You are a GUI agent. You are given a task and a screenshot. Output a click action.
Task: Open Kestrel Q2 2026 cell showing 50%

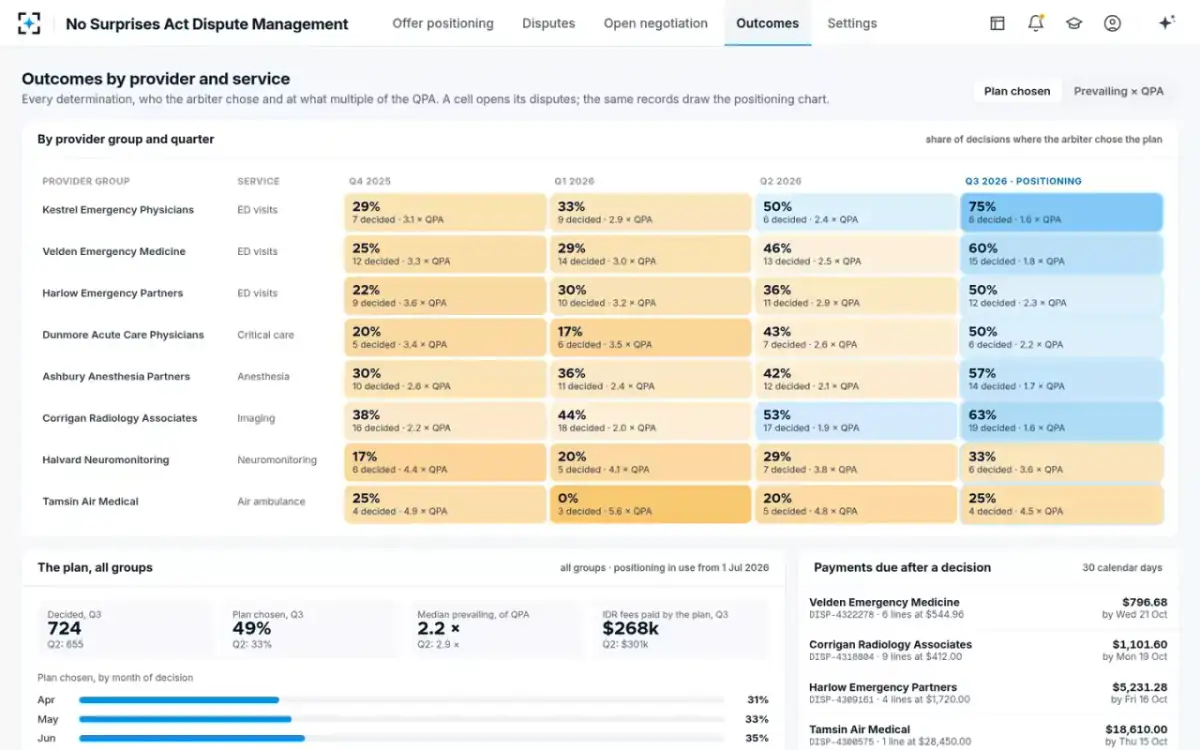coord(856,212)
